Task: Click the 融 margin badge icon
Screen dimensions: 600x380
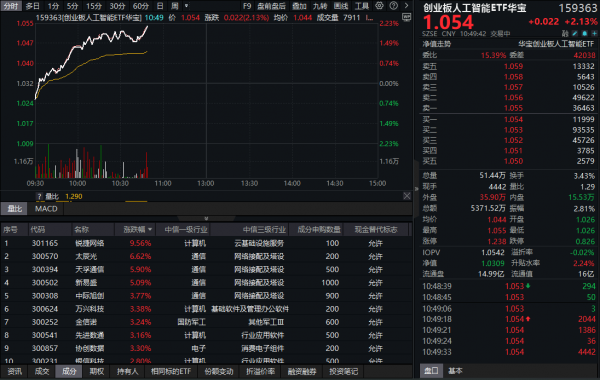Action: [565, 34]
